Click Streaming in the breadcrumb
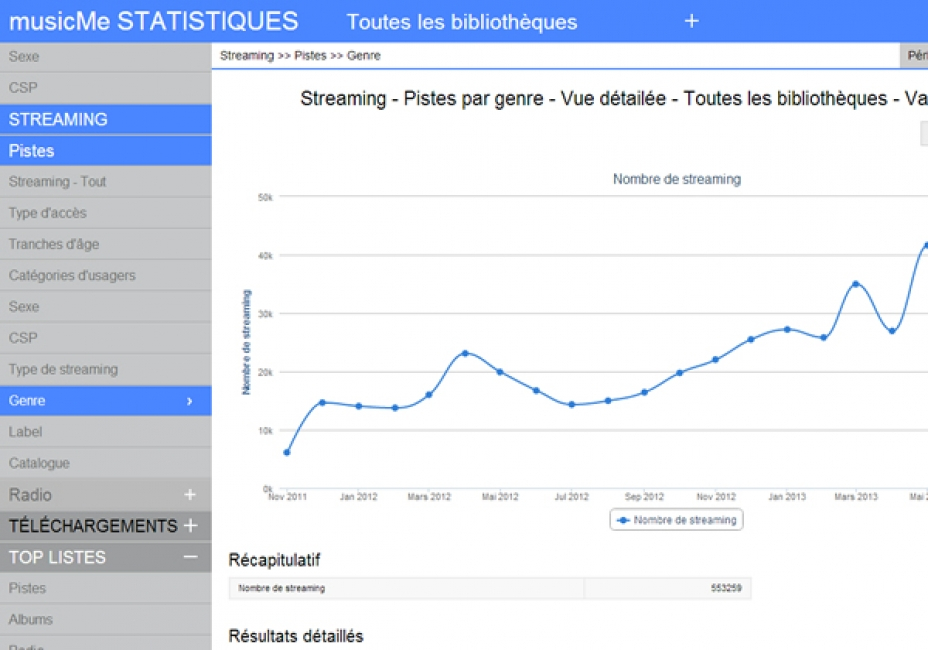928x650 pixels. coord(247,56)
